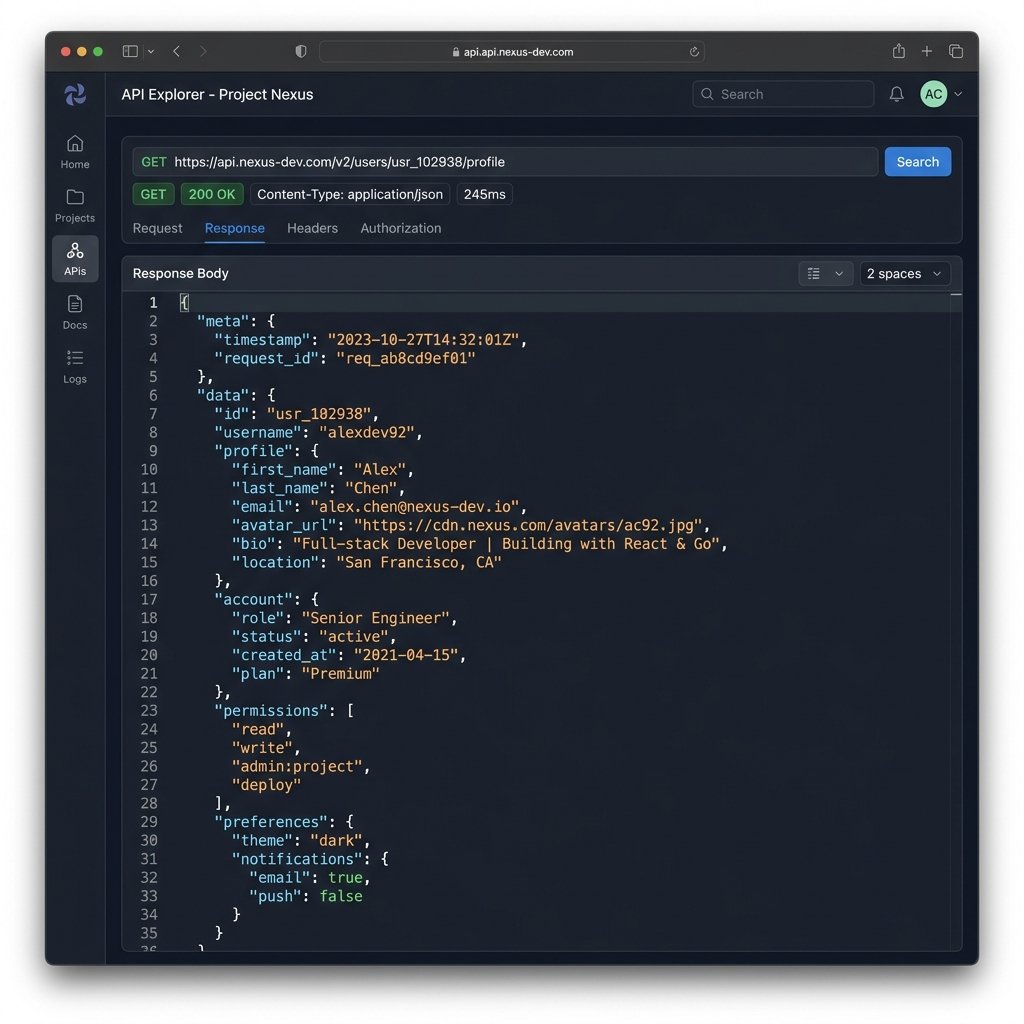Click the bio value text
This screenshot has width=1024, height=1024.
pos(506,544)
